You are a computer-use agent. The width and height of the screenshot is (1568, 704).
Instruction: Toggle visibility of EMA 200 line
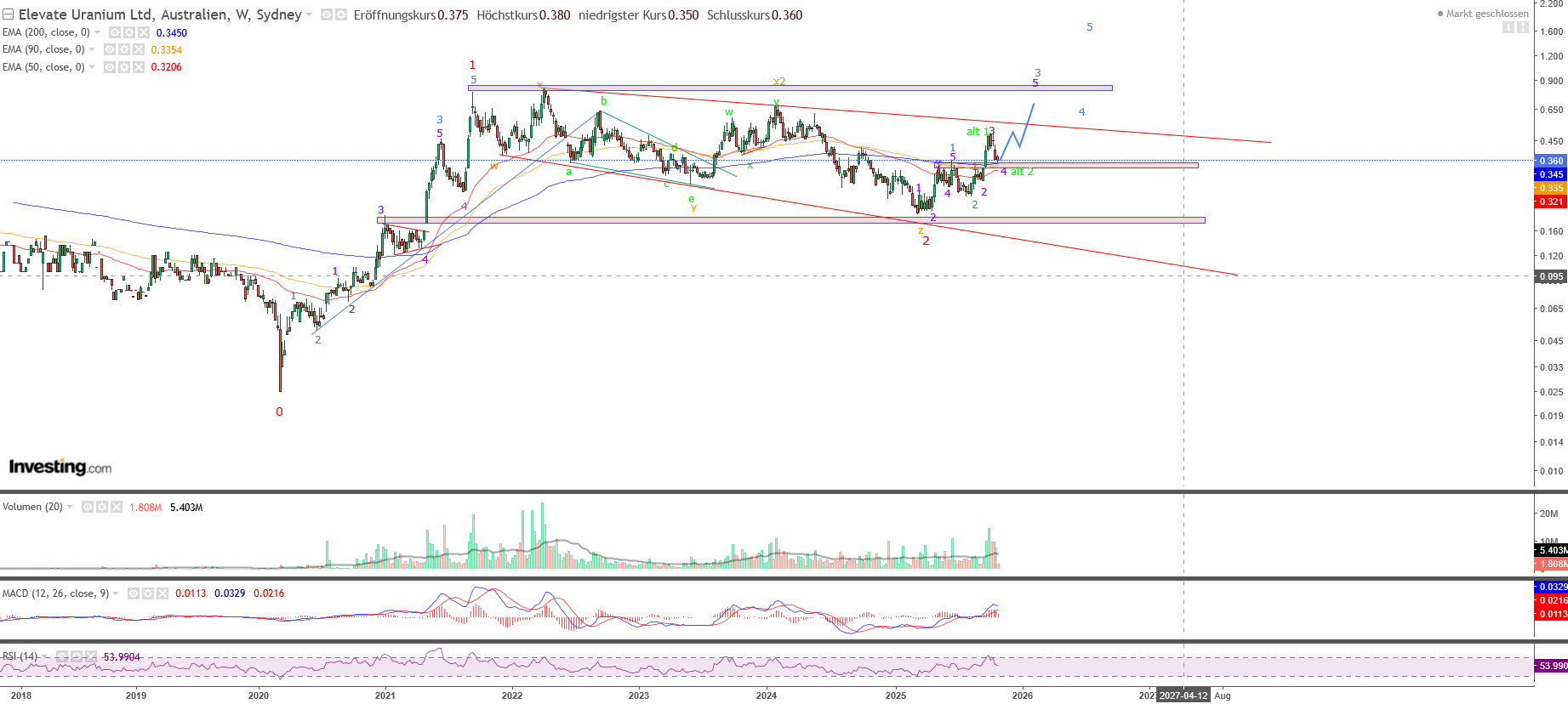pyautogui.click(x=115, y=32)
